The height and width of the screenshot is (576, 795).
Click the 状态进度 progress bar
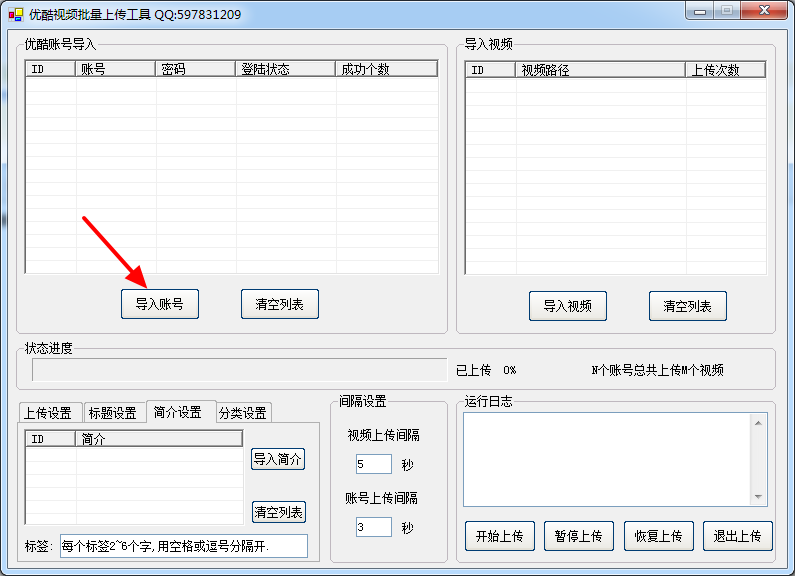(239, 370)
